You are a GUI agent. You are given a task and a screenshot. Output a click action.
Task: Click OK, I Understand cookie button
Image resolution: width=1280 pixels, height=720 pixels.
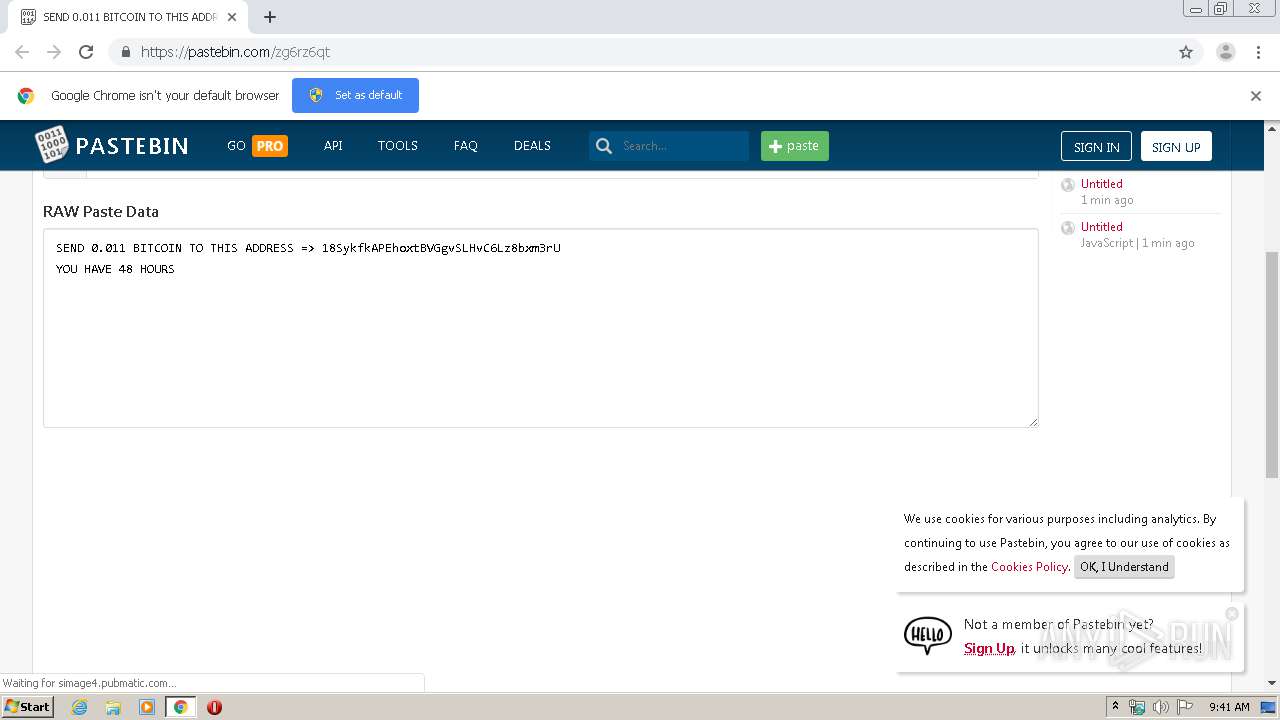click(x=1124, y=567)
